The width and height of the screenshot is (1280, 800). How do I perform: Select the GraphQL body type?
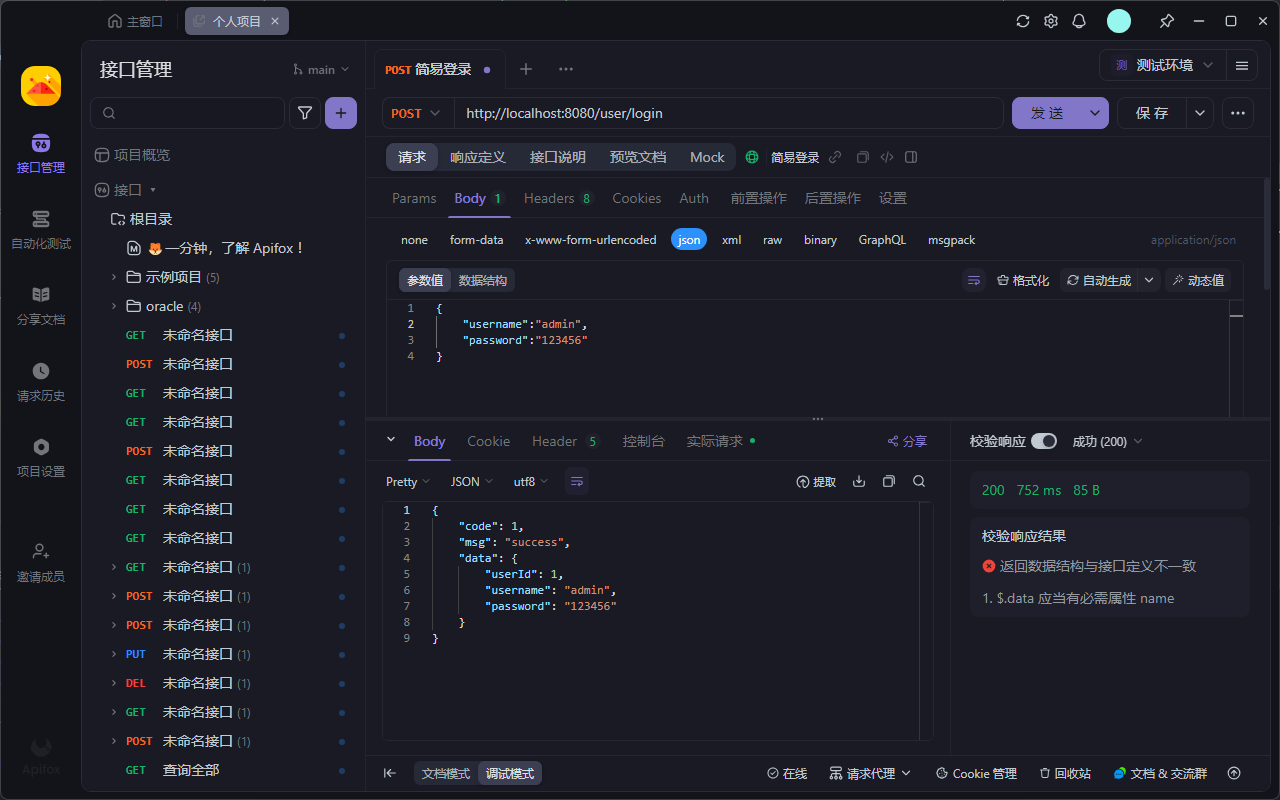click(882, 240)
